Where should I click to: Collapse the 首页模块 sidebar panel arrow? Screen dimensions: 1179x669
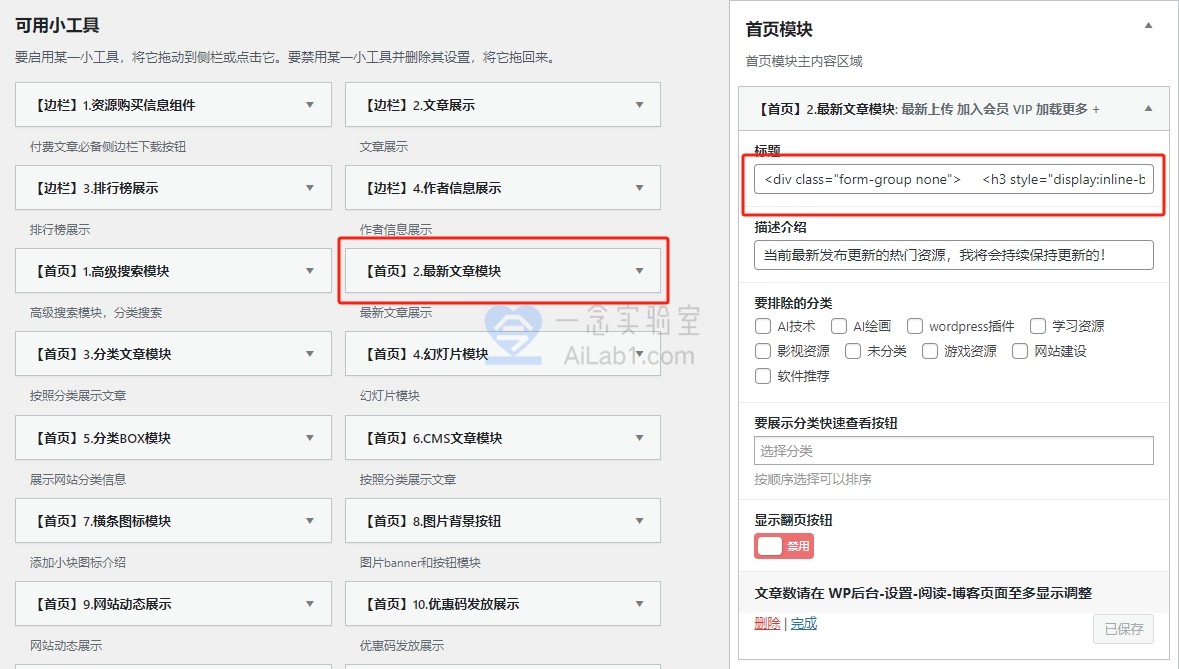point(1148,26)
